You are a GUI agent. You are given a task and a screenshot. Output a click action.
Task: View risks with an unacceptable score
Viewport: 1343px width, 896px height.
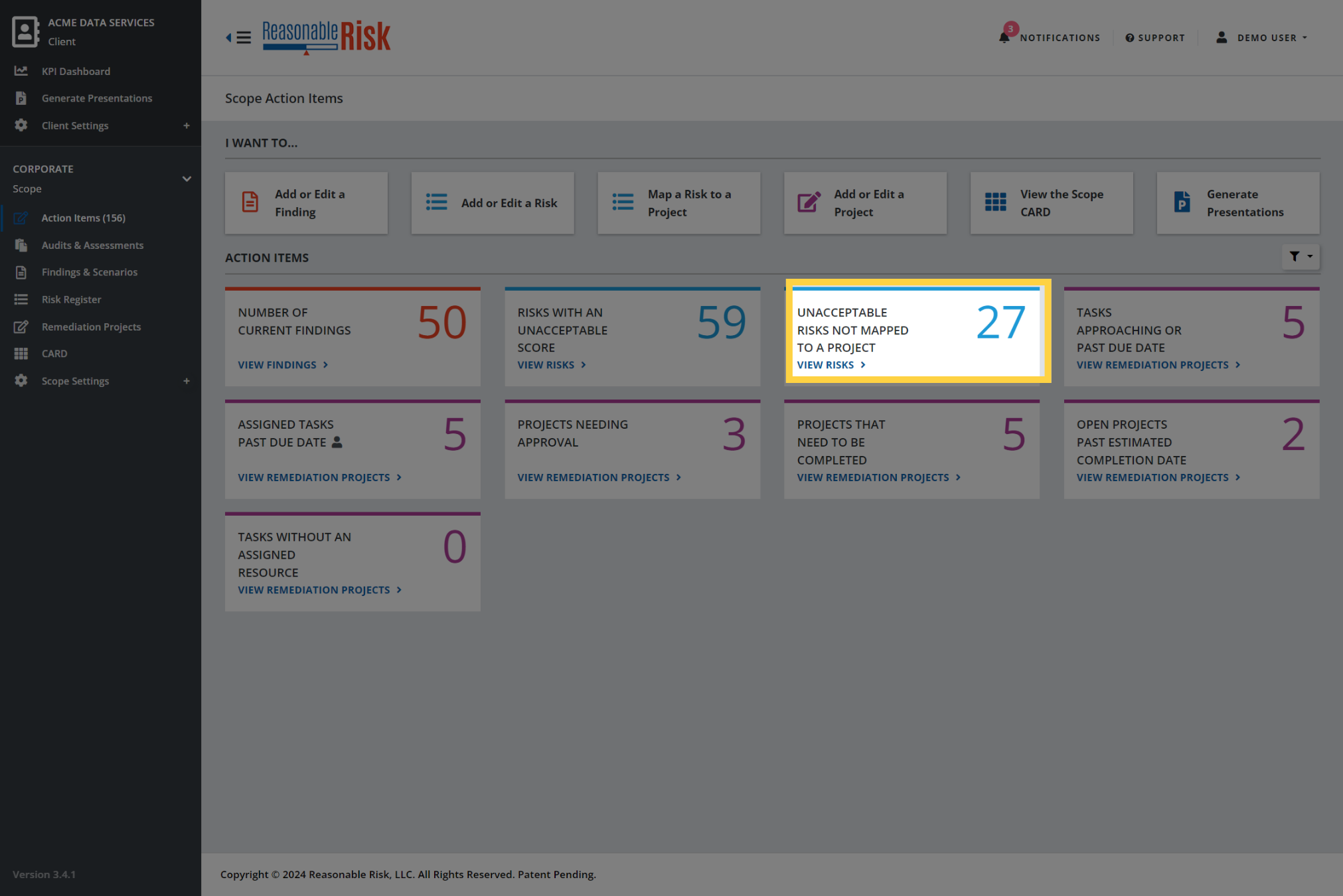tap(552, 365)
